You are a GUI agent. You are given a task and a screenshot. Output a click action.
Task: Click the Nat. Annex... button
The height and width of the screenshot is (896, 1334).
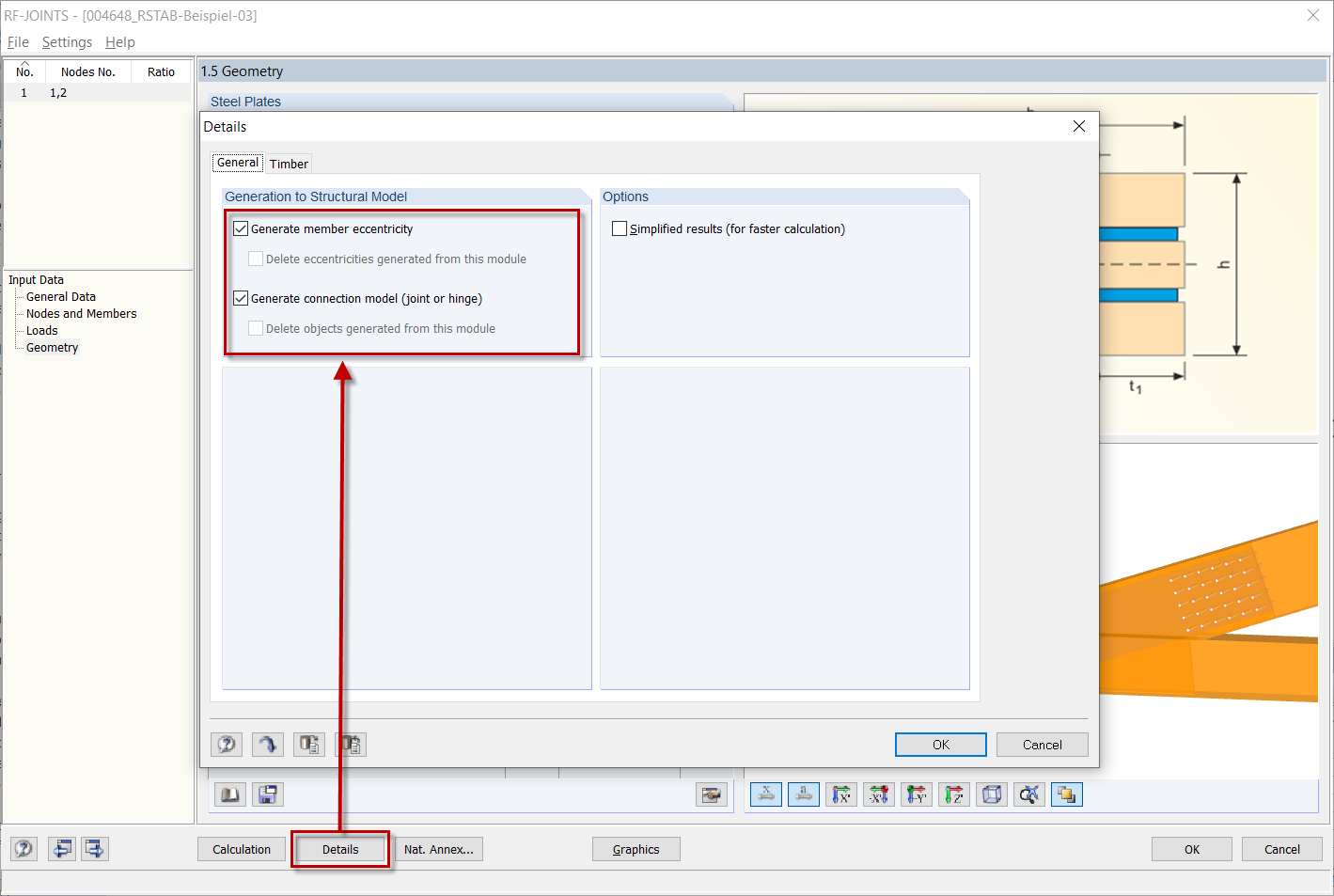pos(439,849)
